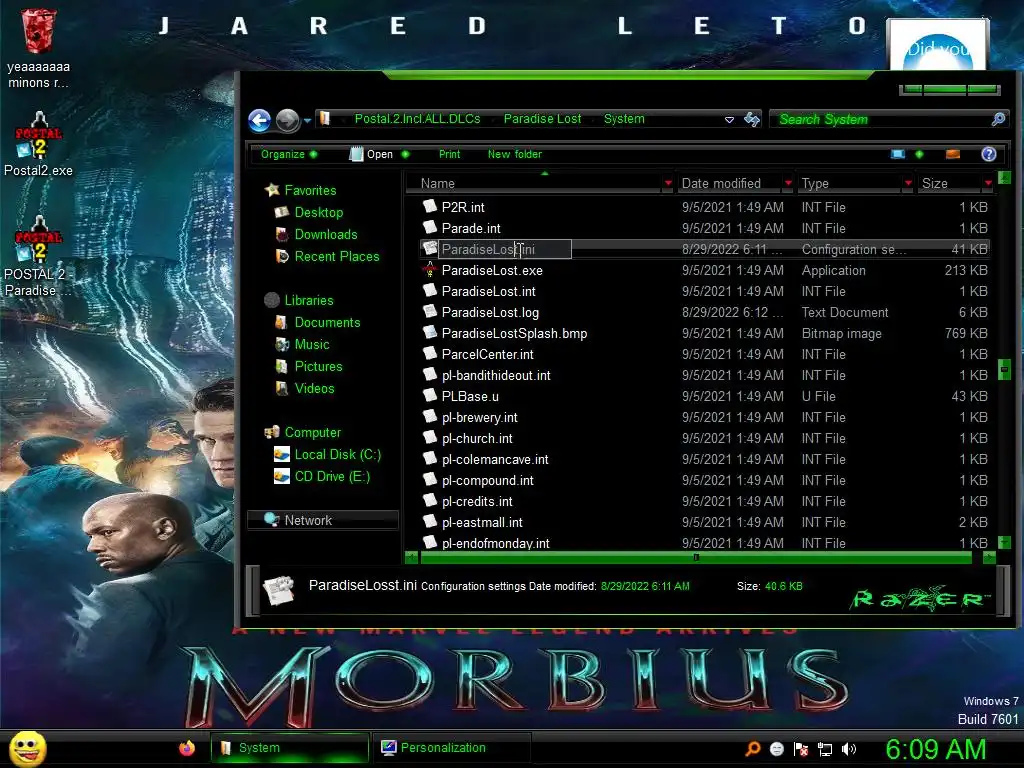Click Print in the toolbar
Image resolution: width=1024 pixels, height=768 pixels.
tap(449, 154)
